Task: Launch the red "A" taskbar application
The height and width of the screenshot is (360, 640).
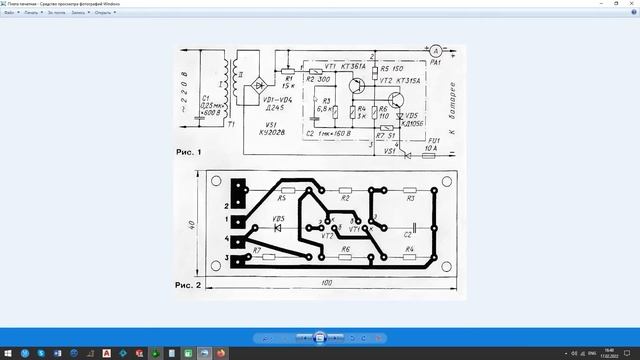Action: 107,353
